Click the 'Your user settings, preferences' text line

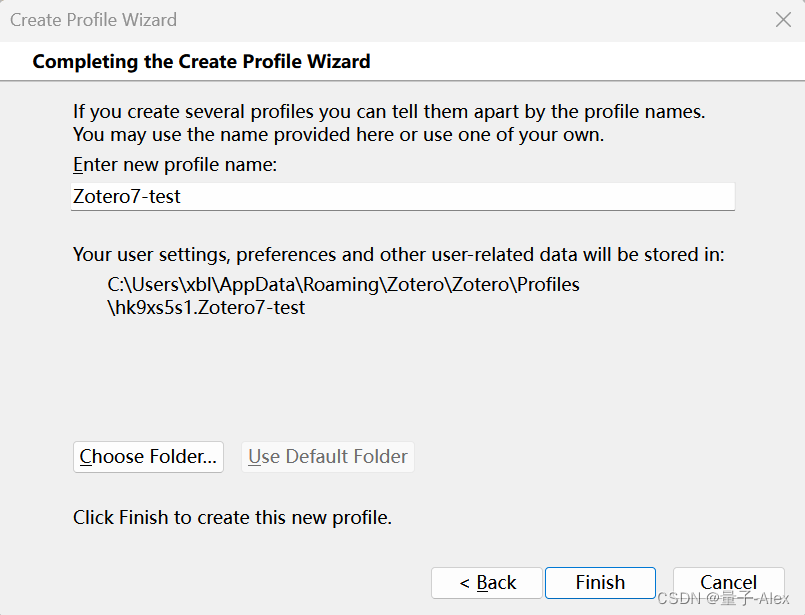tap(398, 255)
